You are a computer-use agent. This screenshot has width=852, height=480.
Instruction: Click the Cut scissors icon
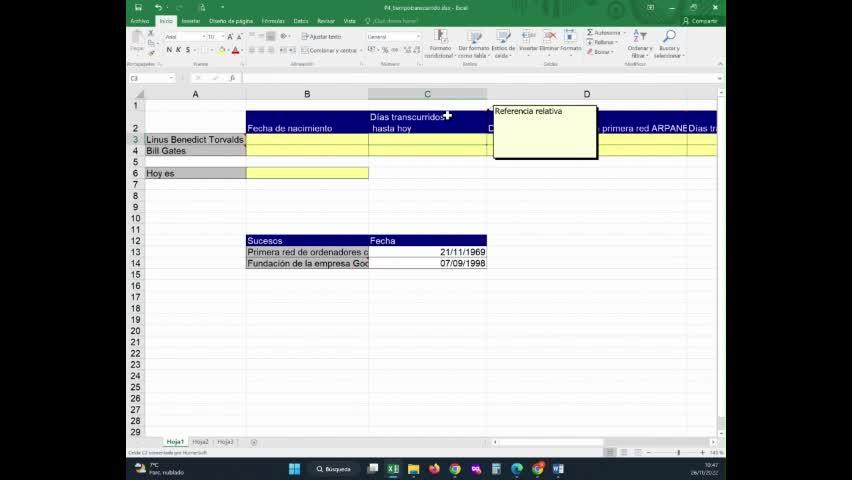(x=151, y=34)
